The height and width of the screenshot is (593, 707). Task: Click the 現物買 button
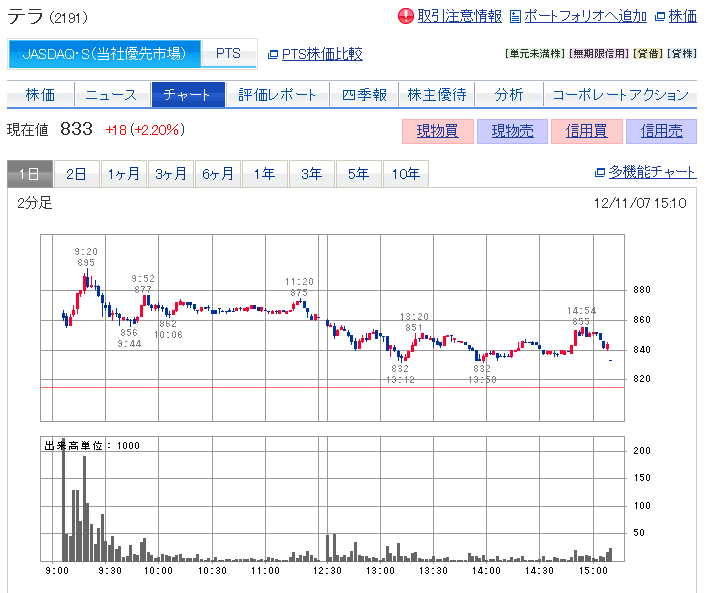[438, 131]
